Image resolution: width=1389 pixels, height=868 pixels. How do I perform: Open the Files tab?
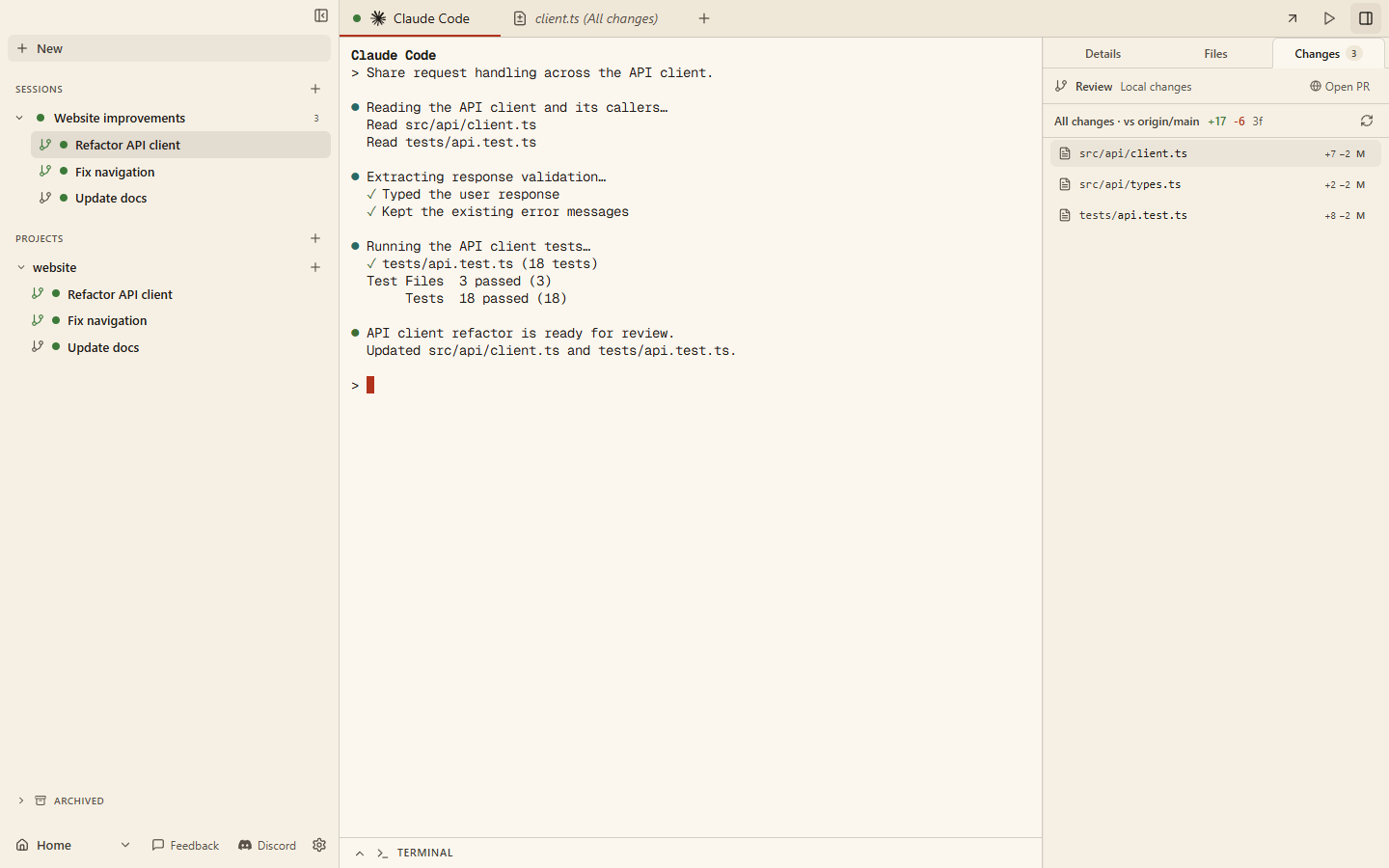1215,54
